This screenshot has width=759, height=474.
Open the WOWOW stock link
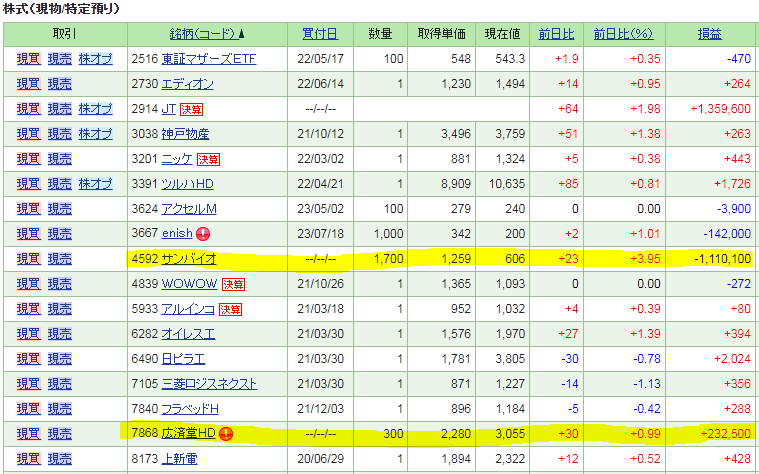tap(189, 284)
